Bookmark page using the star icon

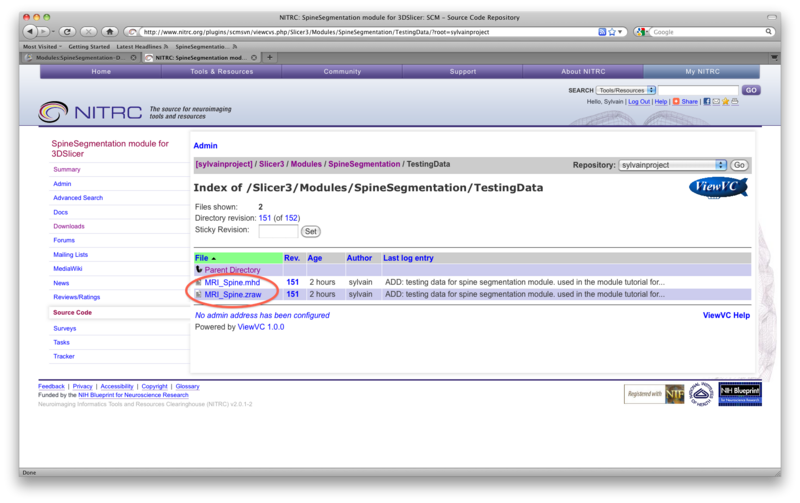(x=612, y=32)
